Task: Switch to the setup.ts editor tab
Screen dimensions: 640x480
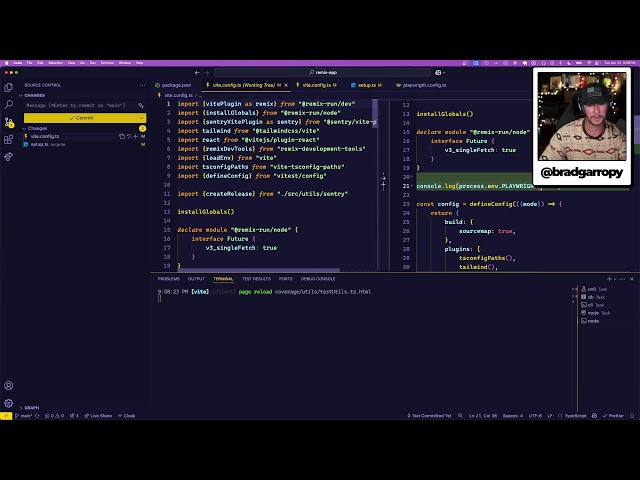Action: coord(366,85)
